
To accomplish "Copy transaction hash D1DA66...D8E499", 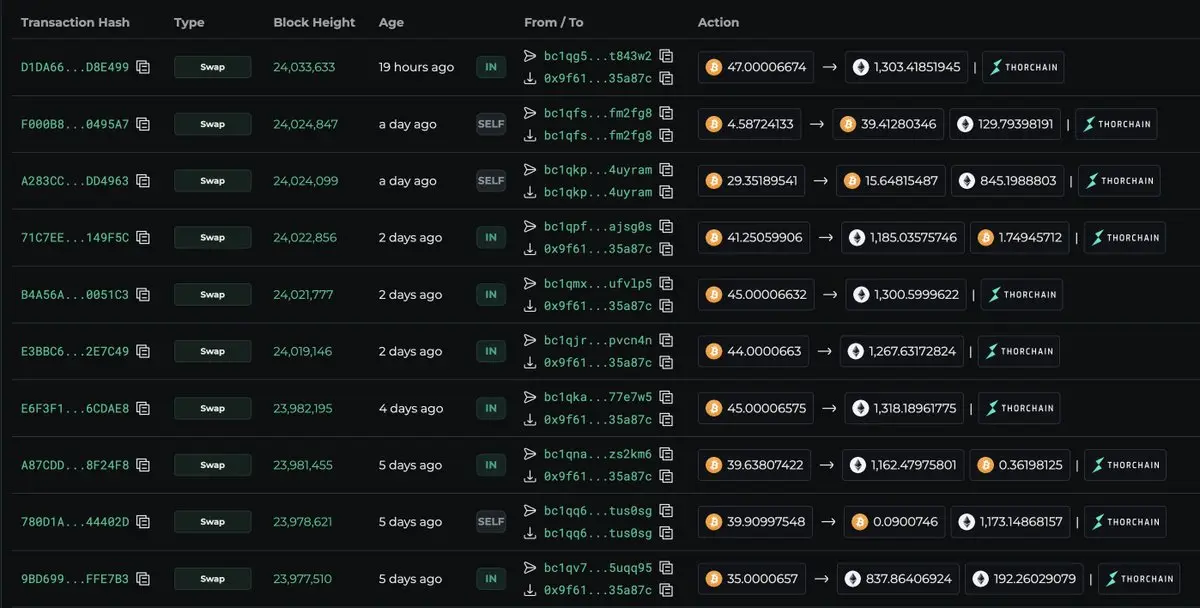I will pyautogui.click(x=144, y=68).
